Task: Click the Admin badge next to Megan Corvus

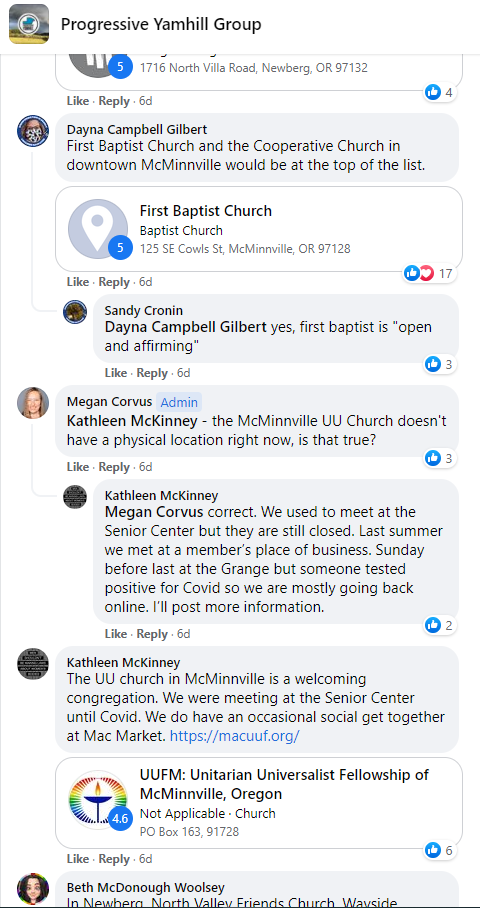Action: pos(179,402)
